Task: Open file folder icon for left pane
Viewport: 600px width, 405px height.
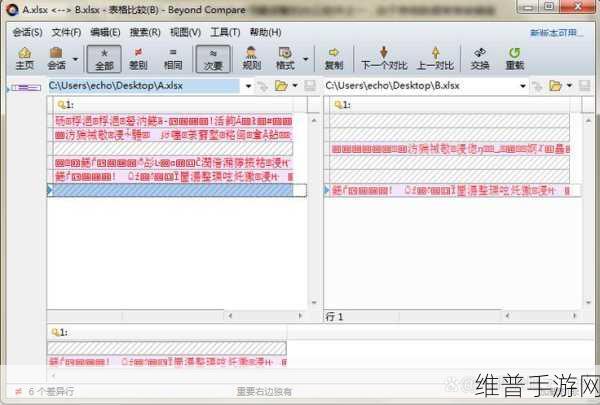Action: pyautogui.click(x=281, y=86)
